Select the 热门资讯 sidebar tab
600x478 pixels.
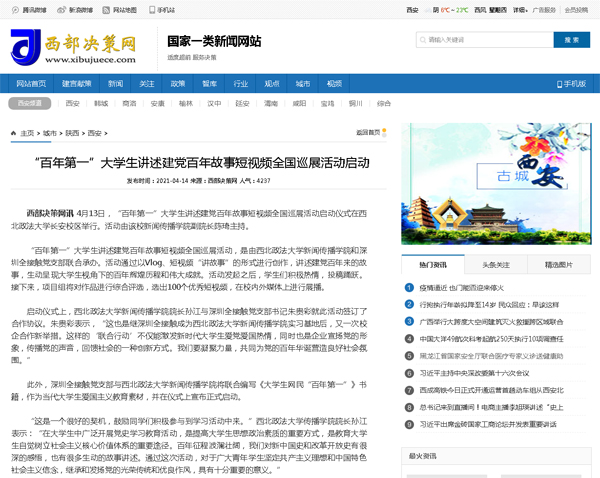pos(433,264)
